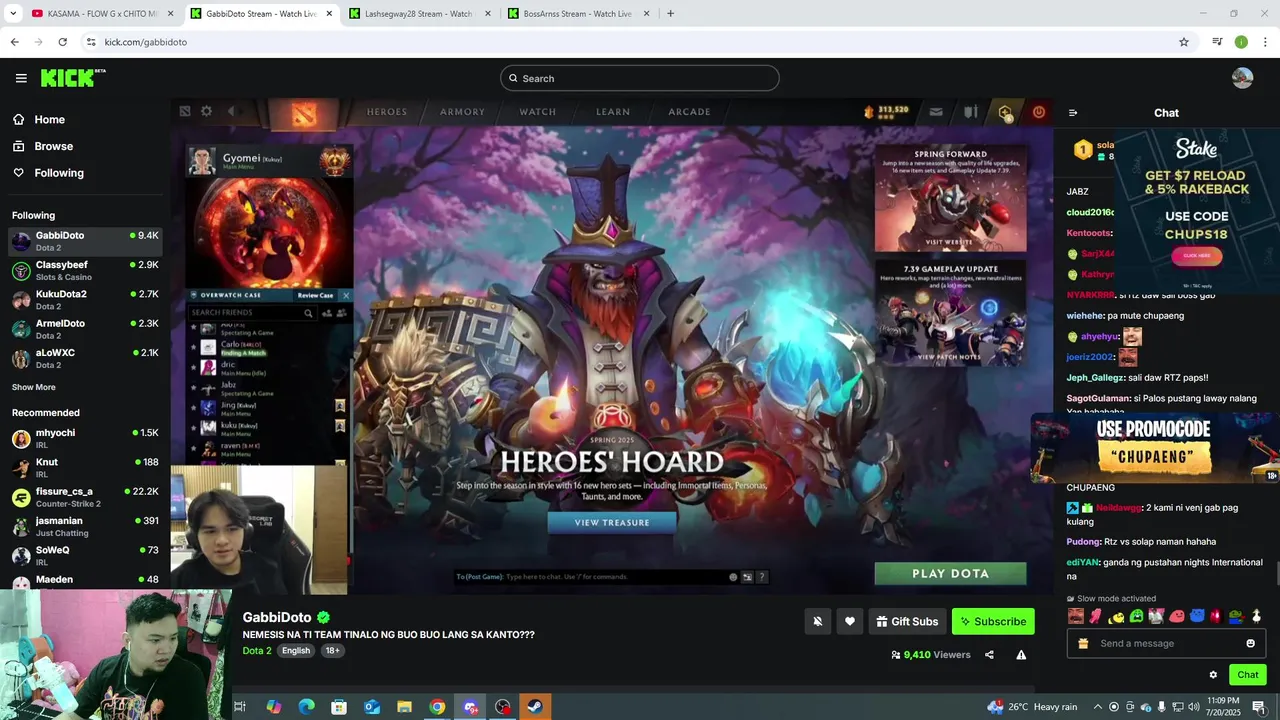Insert the laughing man face emote
The image size is (1280, 720).
(x=1076, y=616)
